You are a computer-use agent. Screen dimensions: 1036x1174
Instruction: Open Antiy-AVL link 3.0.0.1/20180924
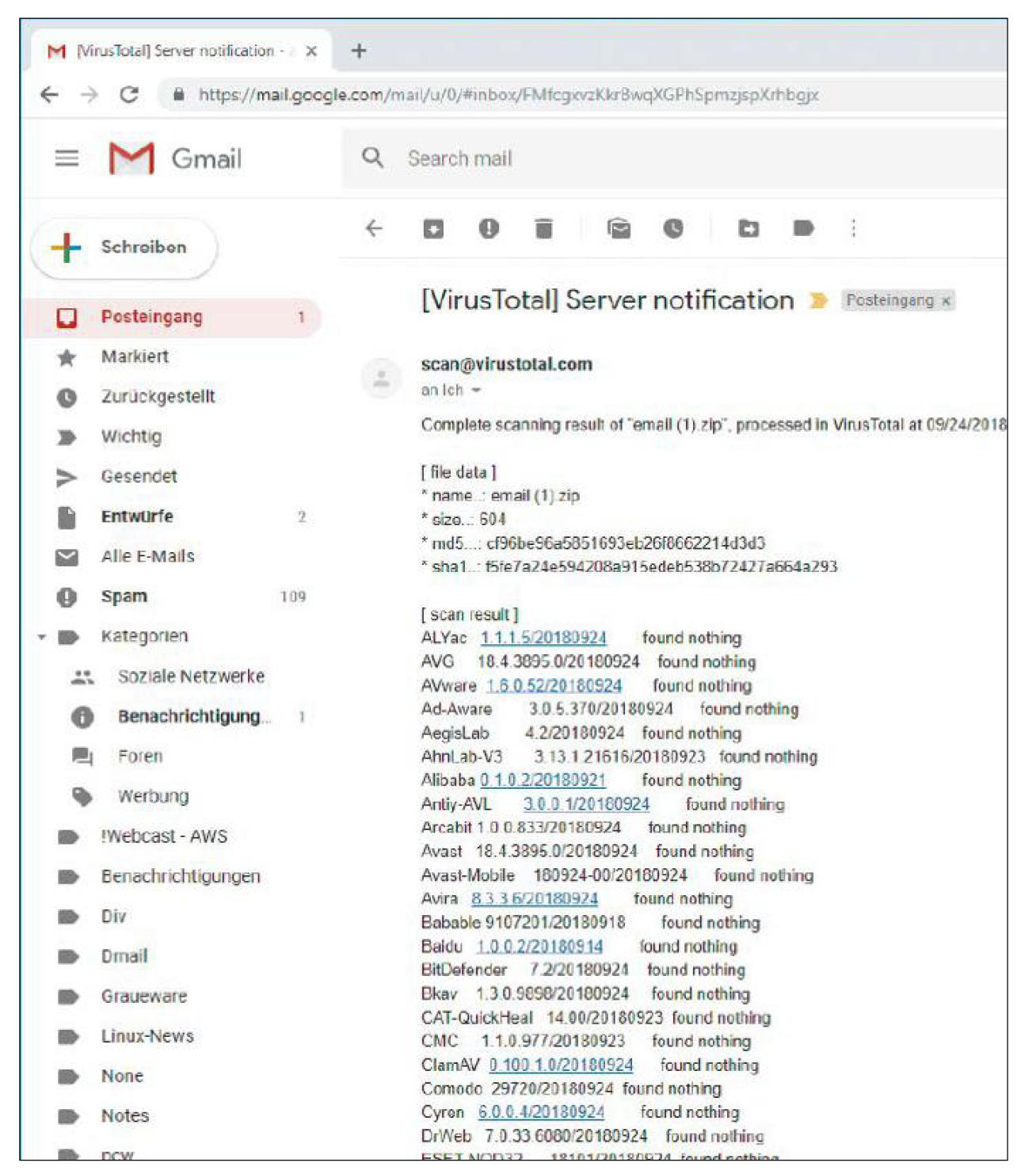[x=586, y=804]
